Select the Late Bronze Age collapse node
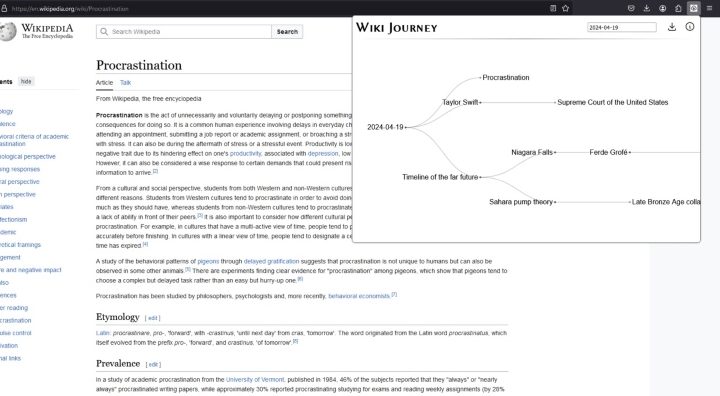This screenshot has width=720, height=396. tap(666, 202)
